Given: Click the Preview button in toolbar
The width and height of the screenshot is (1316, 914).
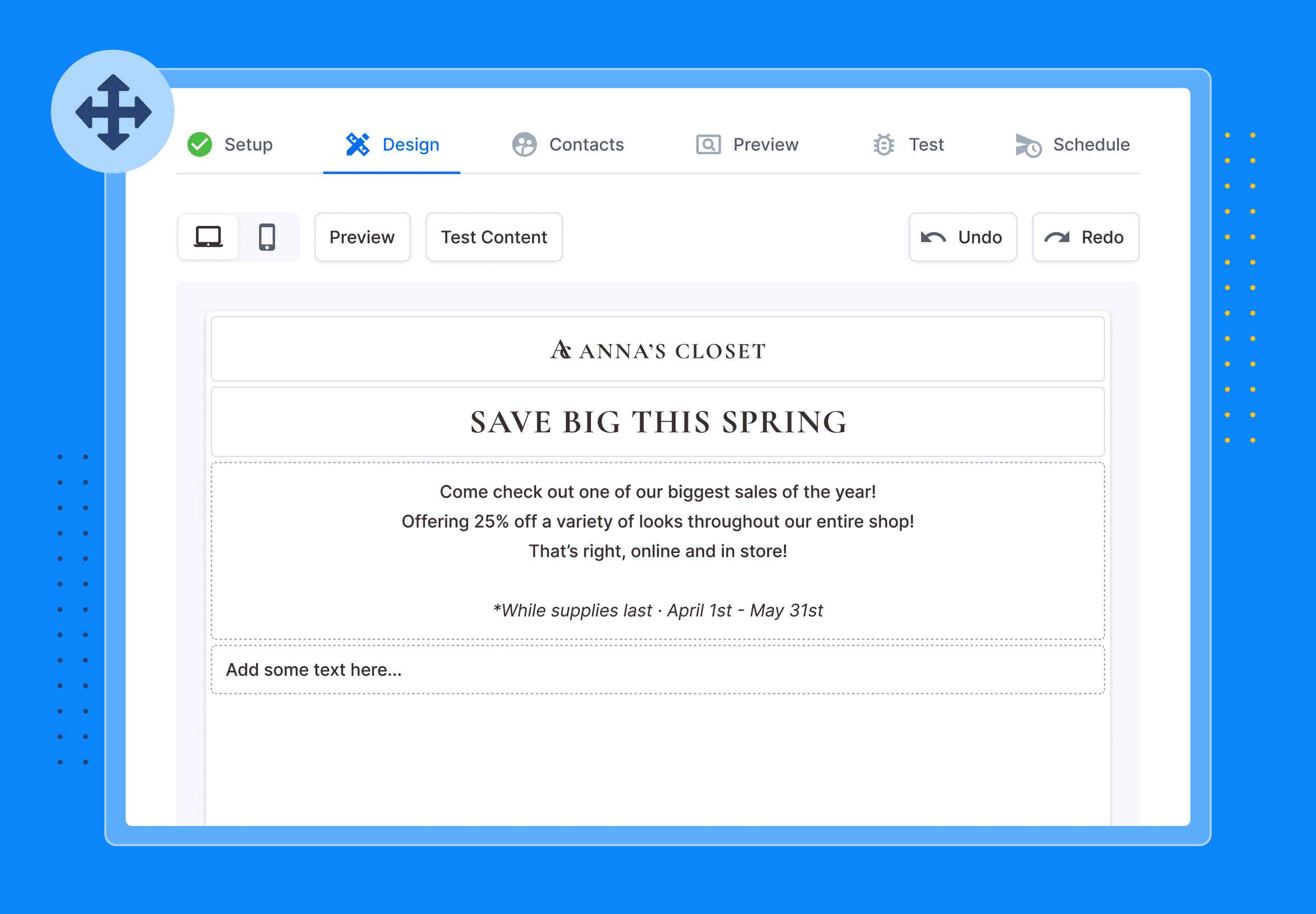Looking at the screenshot, I should pyautogui.click(x=363, y=237).
